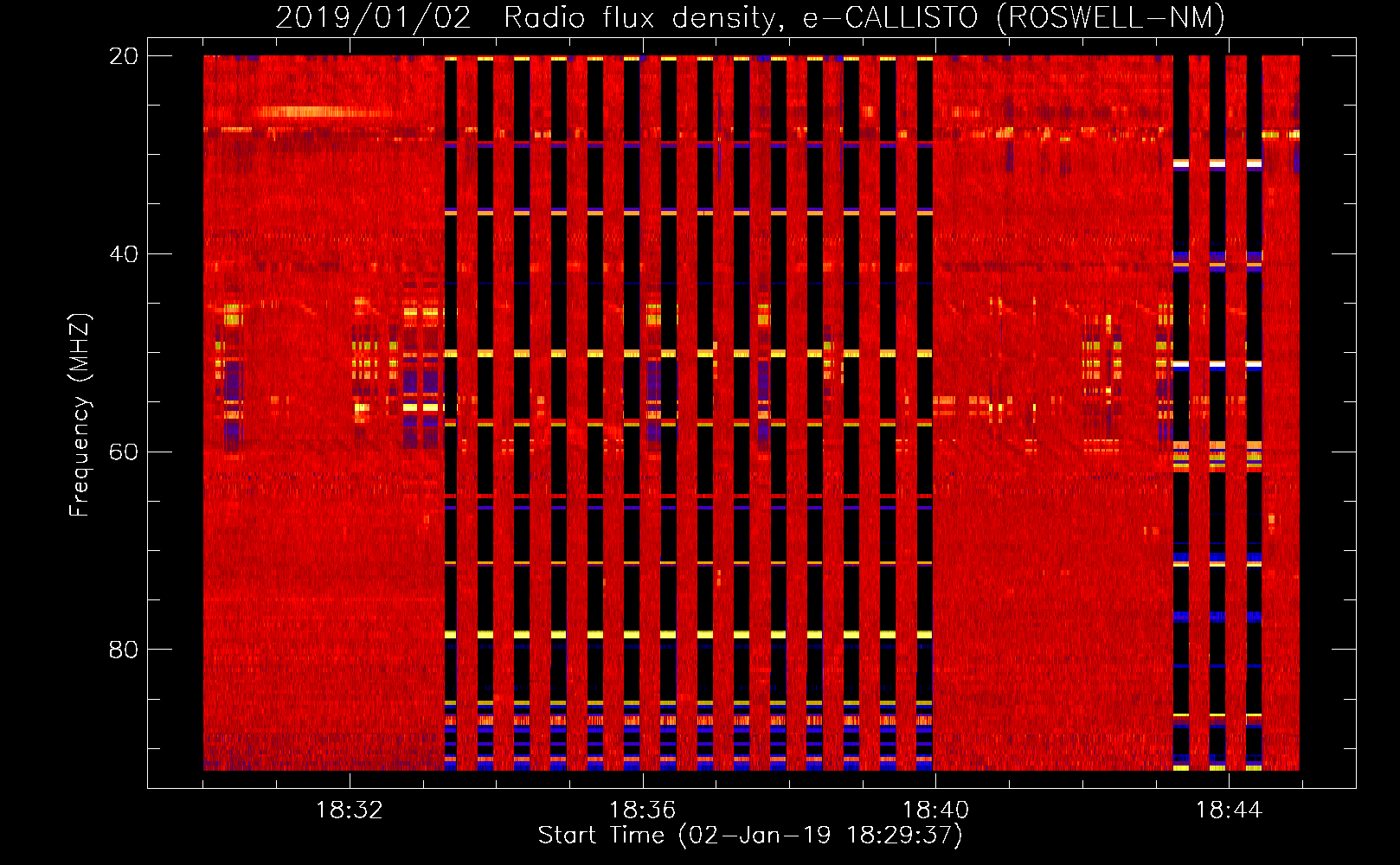Click the time tick label '18:36'
This screenshot has width=1400, height=865.
(x=642, y=811)
